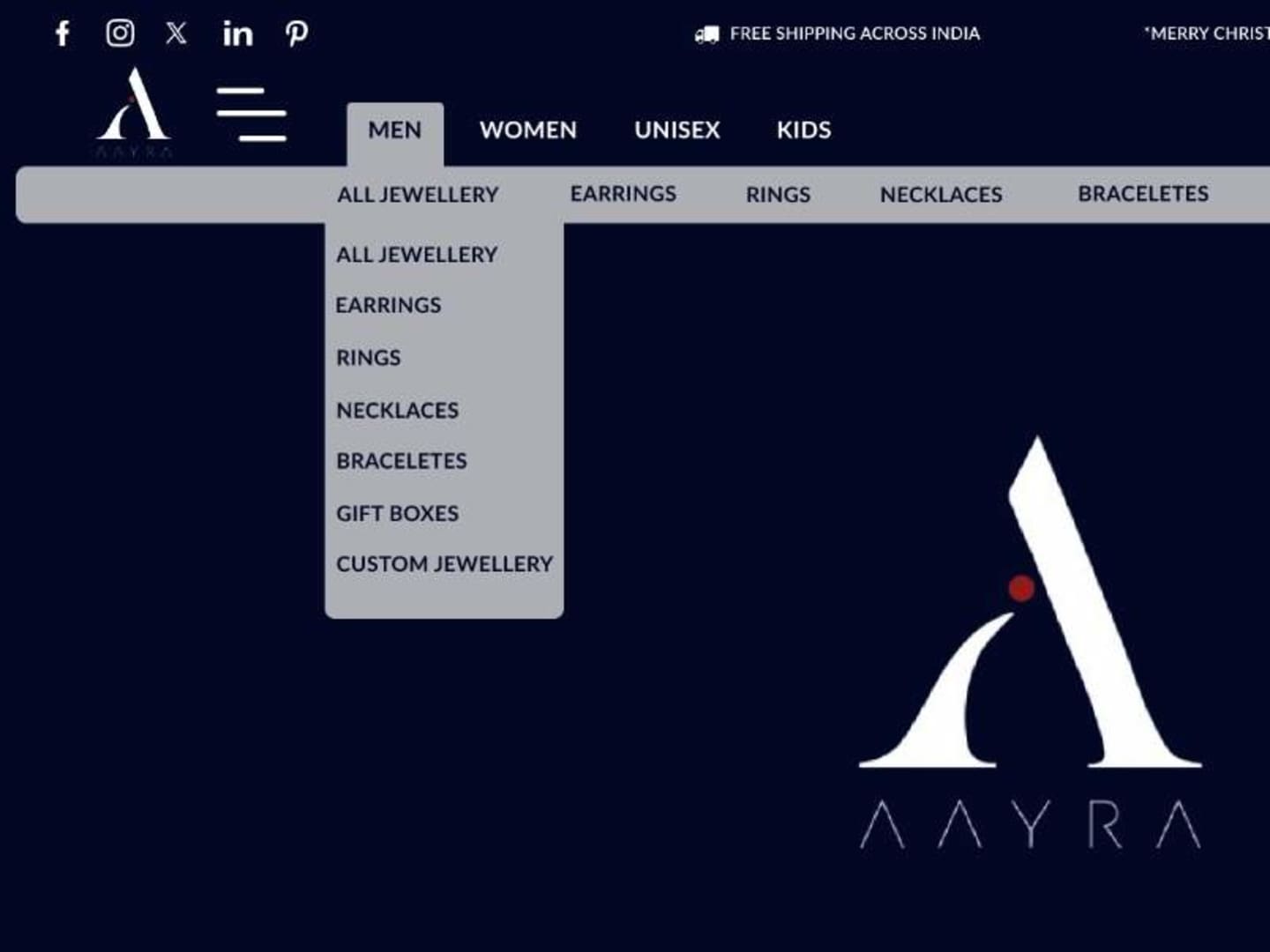Click the FREE SHIPPING ACROSS INDIA text
The image size is (1270, 952).
pos(855,33)
